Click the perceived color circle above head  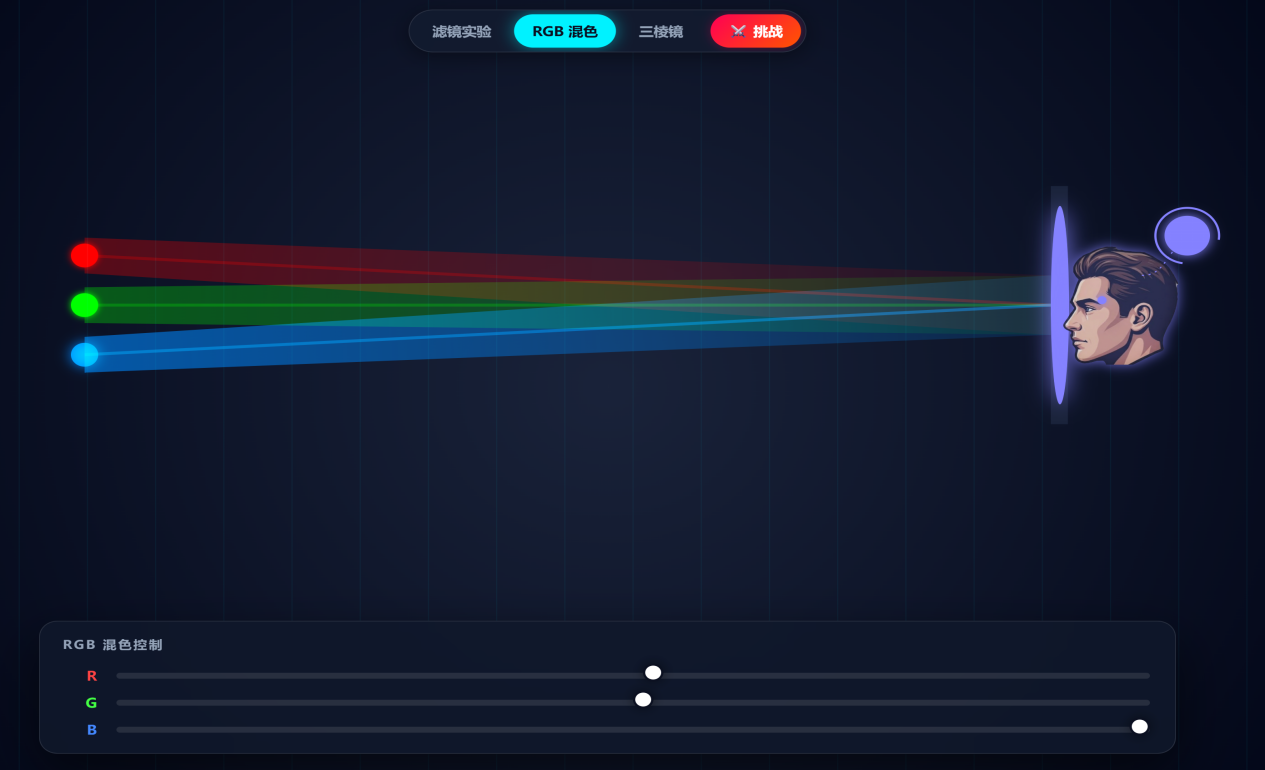coord(1187,236)
